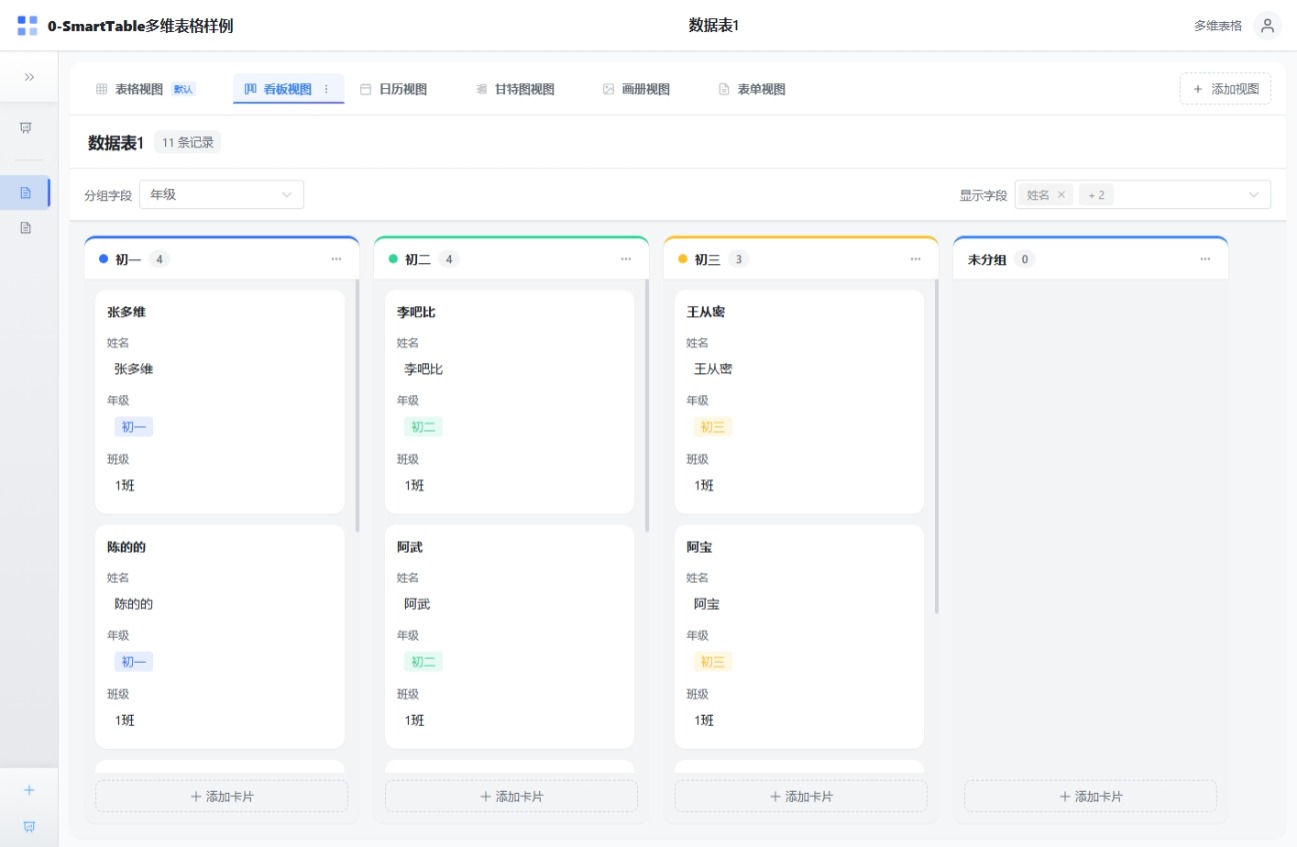Remove the 姓名 tag from display fields
This screenshot has width=1297, height=847.
pyautogui.click(x=1061, y=195)
